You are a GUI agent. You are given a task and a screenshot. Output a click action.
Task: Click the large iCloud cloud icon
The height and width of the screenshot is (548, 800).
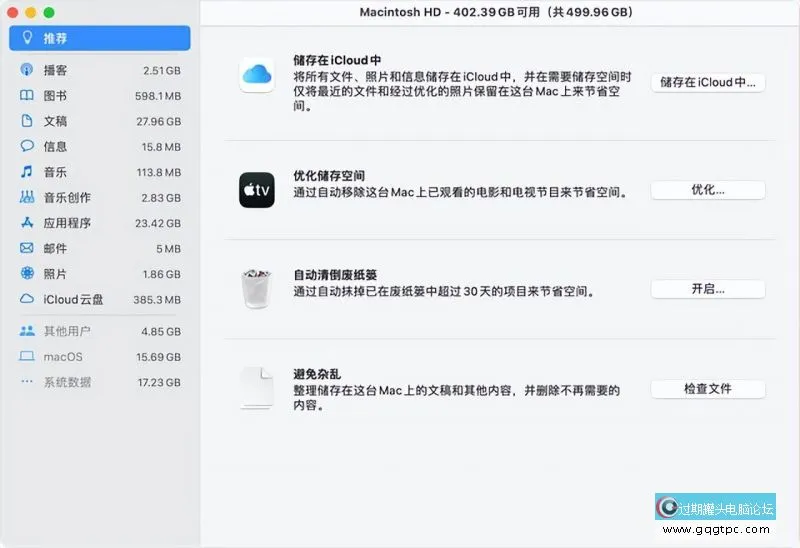pos(257,75)
